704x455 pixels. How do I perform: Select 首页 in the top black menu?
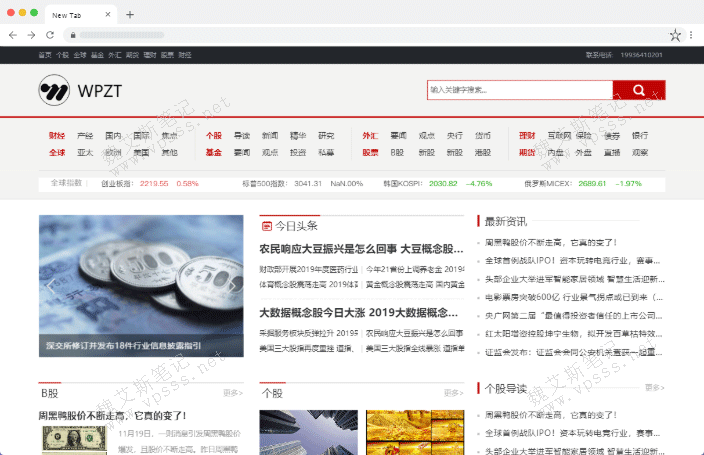[x=44, y=55]
